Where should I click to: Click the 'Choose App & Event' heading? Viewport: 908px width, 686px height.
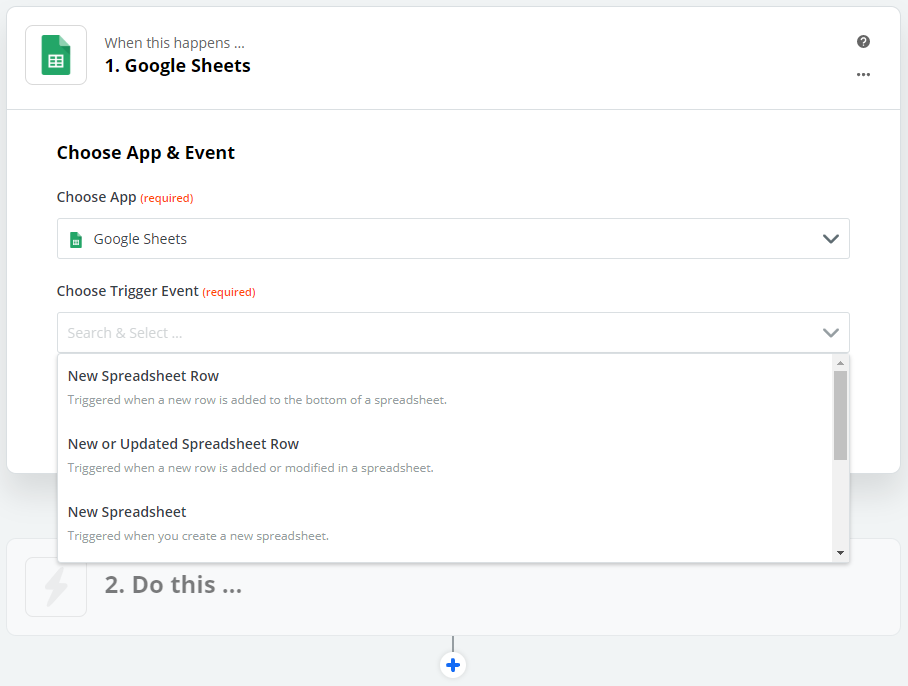coord(146,153)
